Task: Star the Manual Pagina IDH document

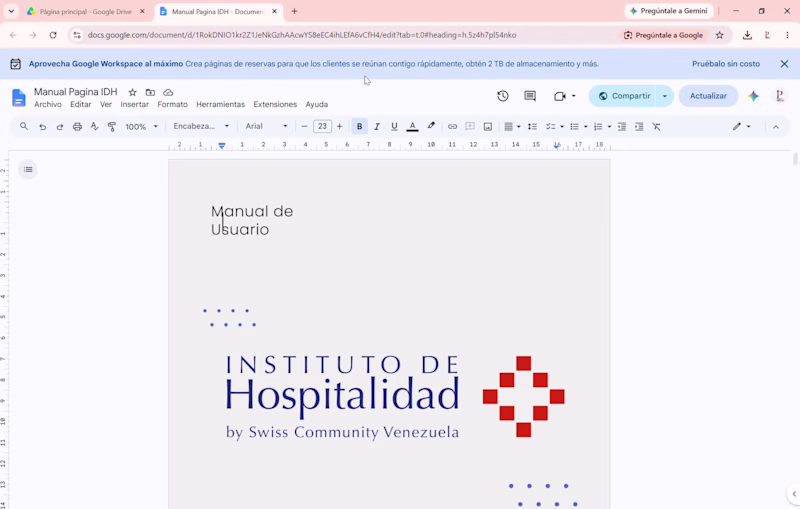Action: tap(133, 92)
